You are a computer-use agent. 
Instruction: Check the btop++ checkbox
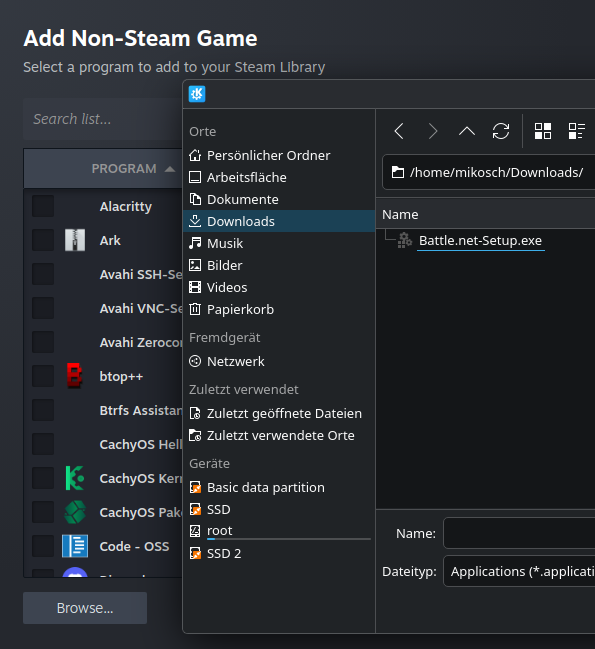(43, 376)
